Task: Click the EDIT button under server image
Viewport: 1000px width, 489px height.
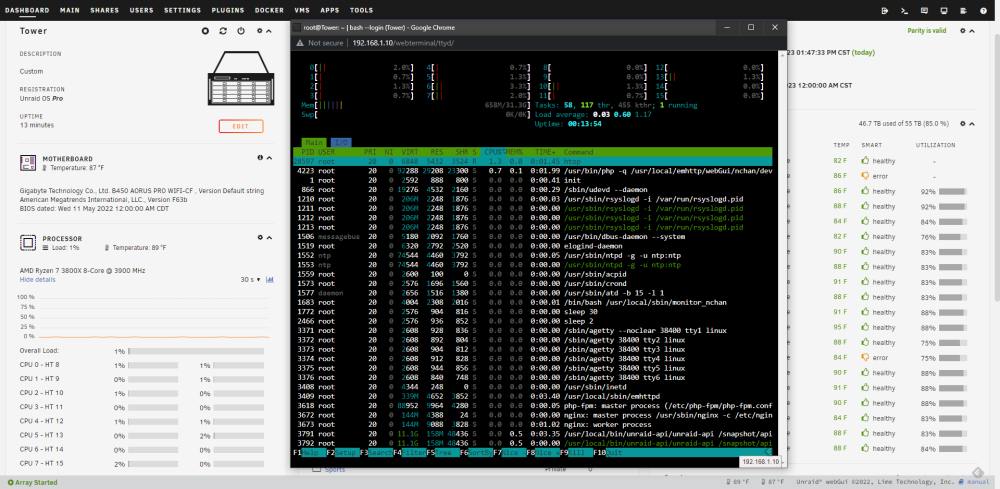Action: (x=241, y=126)
